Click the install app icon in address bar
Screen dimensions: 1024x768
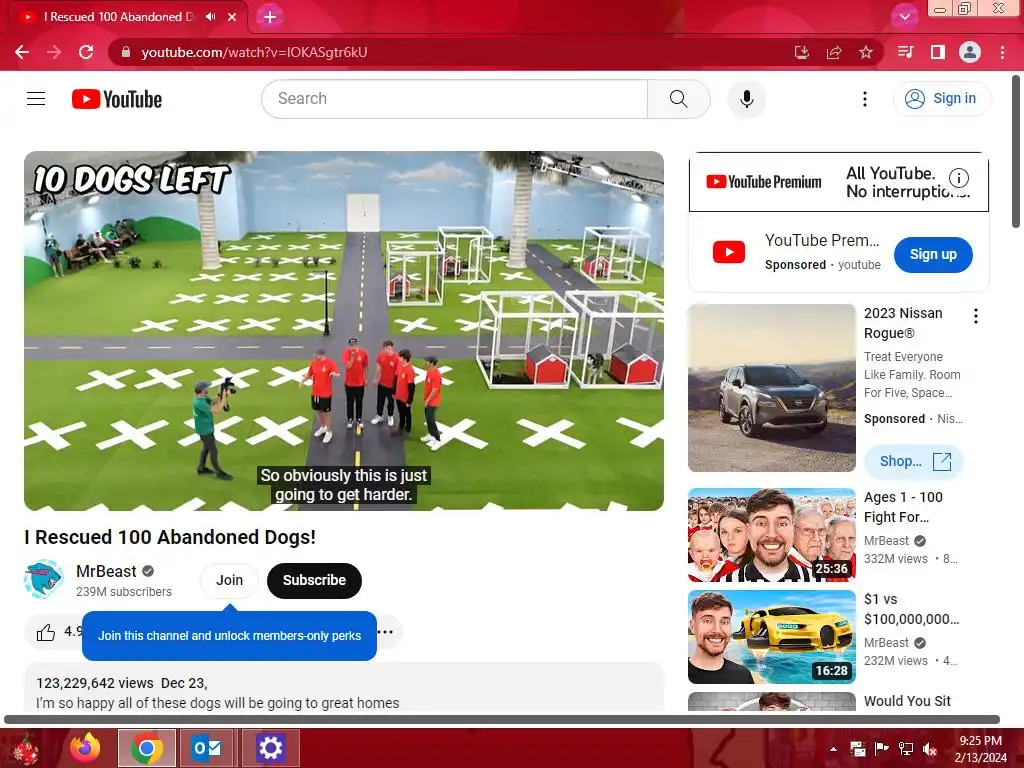(801, 52)
